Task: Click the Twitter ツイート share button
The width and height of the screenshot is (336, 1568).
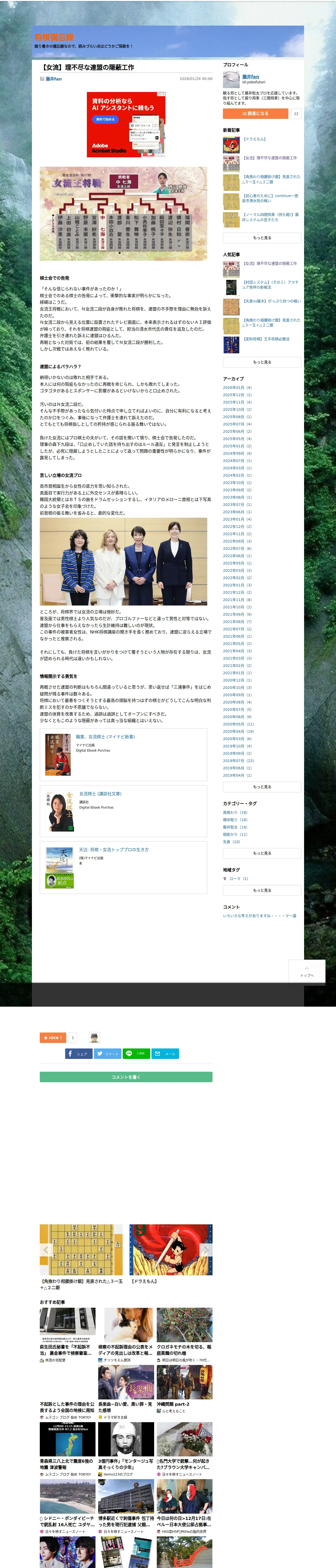Action: [x=107, y=1054]
